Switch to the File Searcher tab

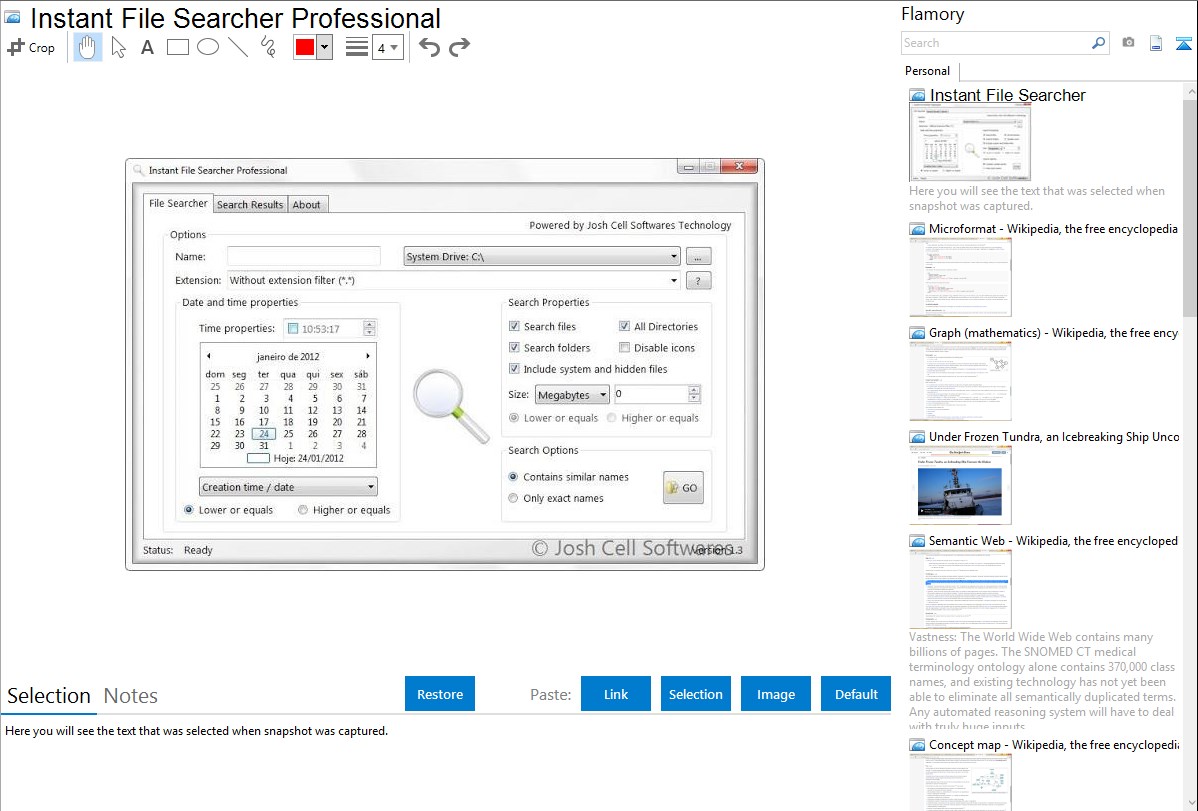pos(178,203)
